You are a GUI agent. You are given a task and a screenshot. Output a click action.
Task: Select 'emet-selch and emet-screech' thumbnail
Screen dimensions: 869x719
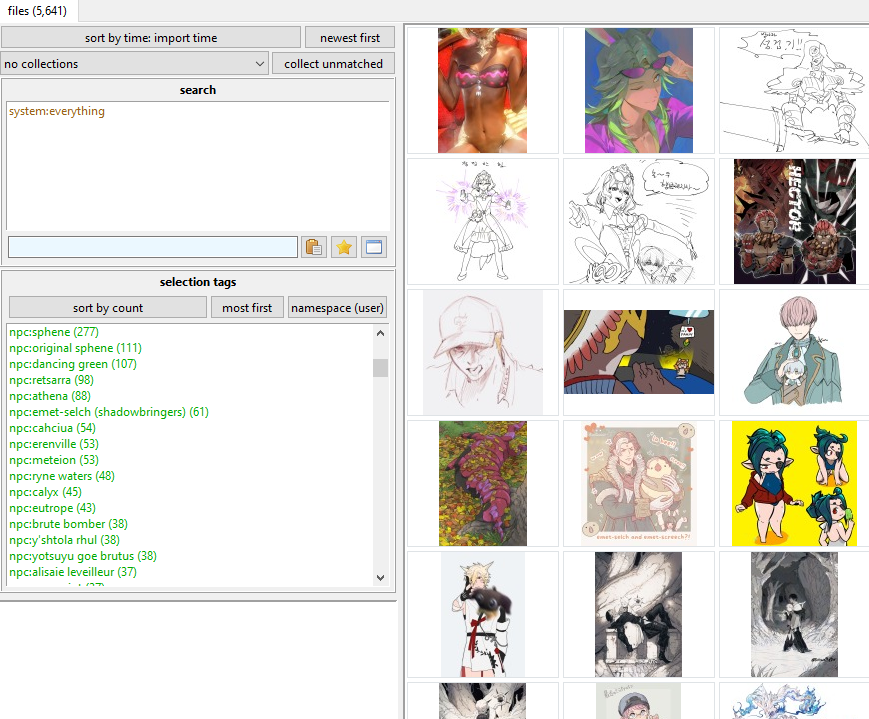coord(638,483)
